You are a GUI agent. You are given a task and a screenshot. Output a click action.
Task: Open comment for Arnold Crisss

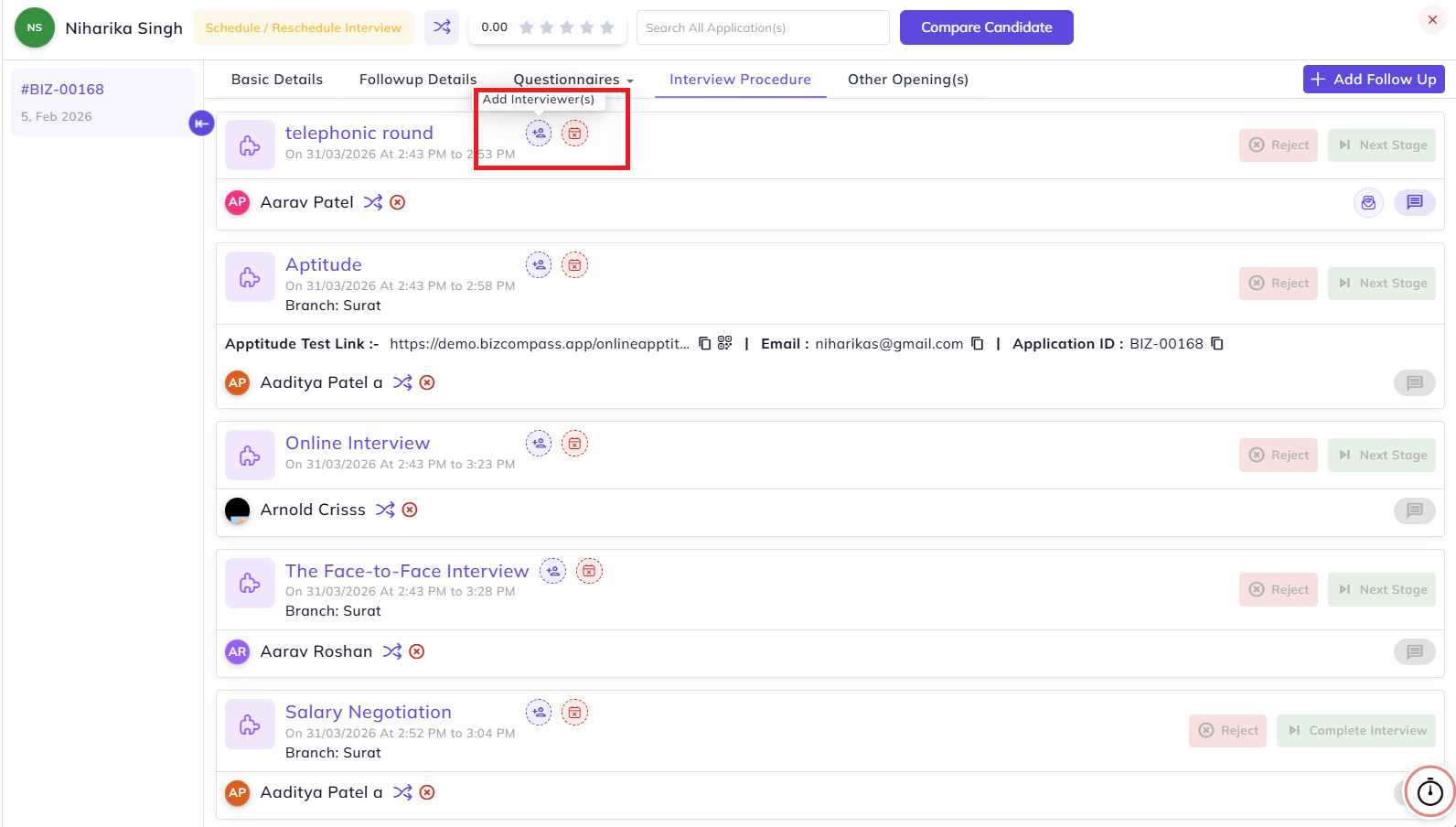pyautogui.click(x=1415, y=510)
